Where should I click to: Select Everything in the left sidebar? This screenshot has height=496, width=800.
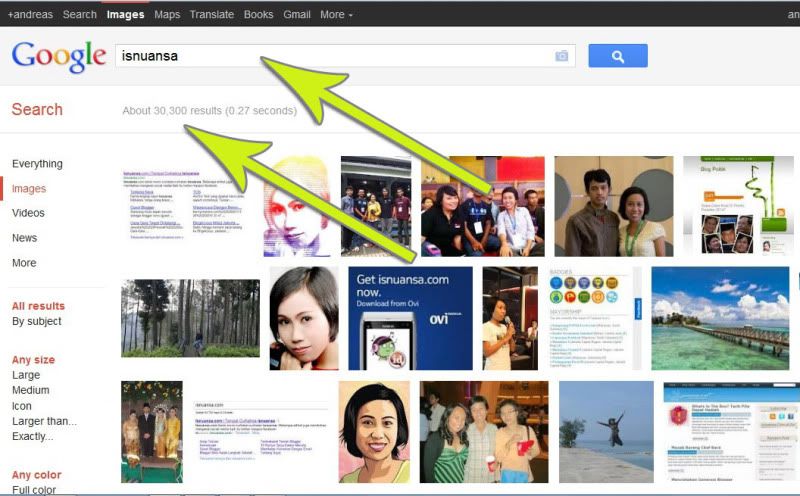click(37, 164)
